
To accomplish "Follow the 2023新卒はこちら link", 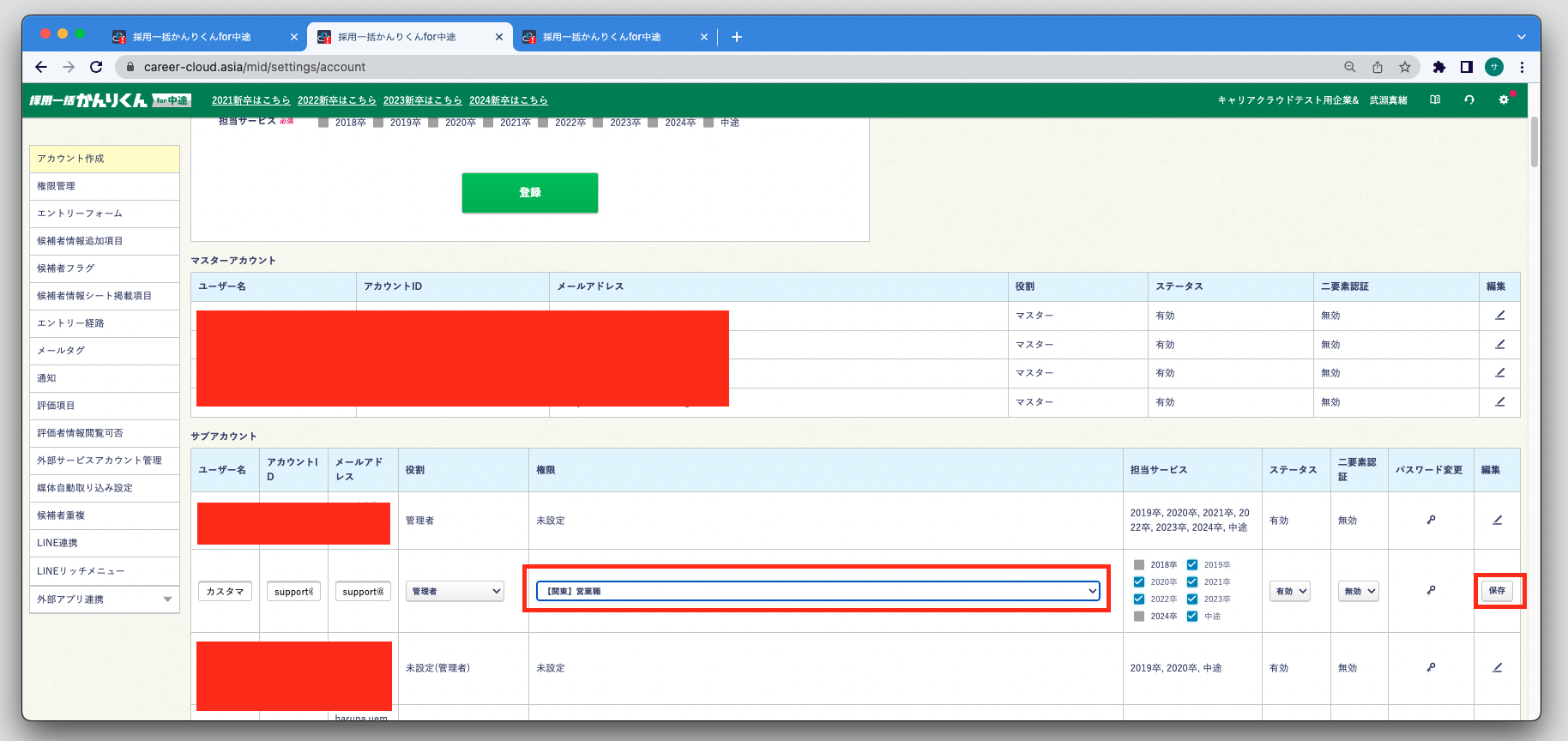I will 422,100.
